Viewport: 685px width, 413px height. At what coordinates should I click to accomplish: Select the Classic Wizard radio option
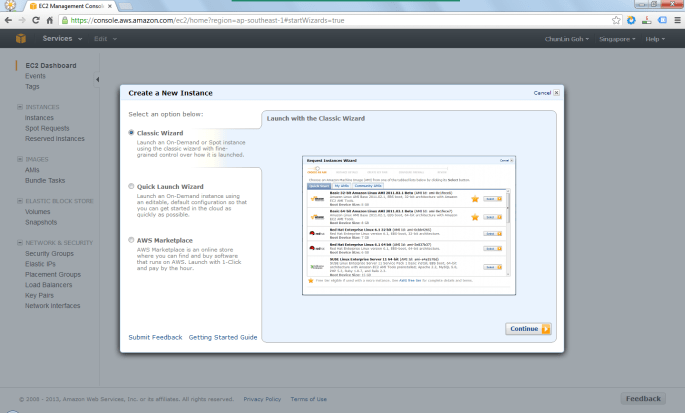point(131,132)
